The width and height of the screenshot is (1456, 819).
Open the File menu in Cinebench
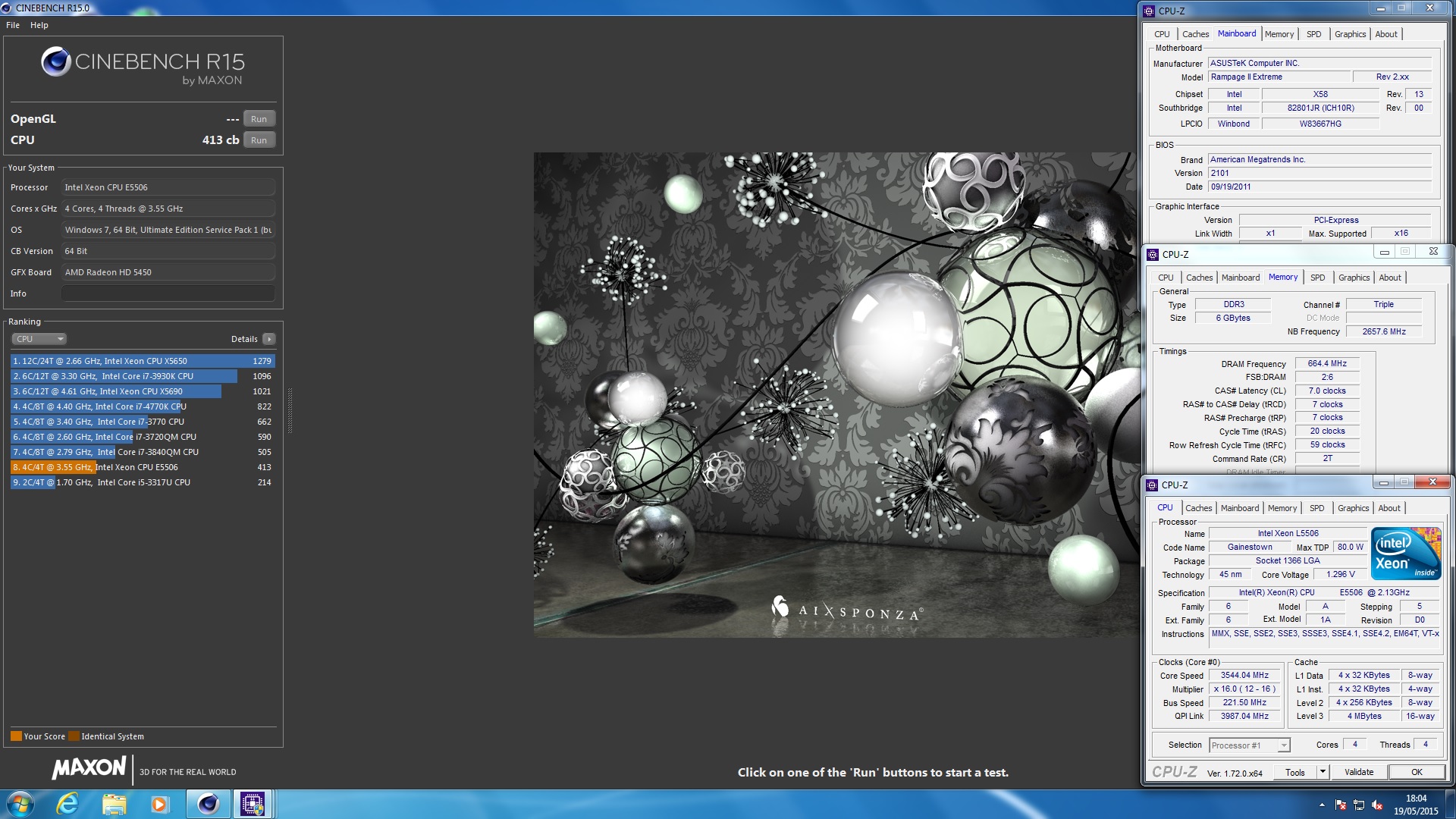13,25
